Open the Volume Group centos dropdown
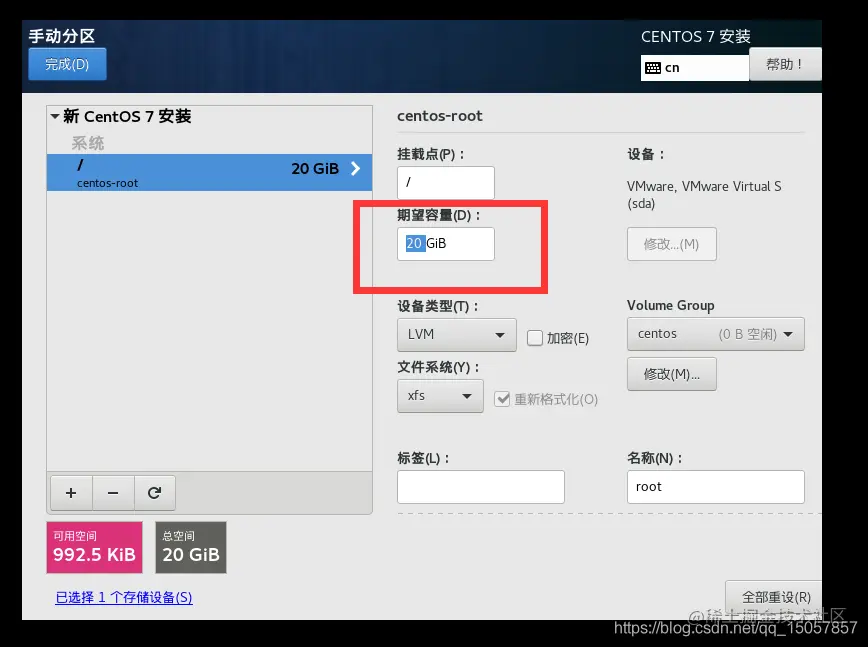 pos(715,334)
